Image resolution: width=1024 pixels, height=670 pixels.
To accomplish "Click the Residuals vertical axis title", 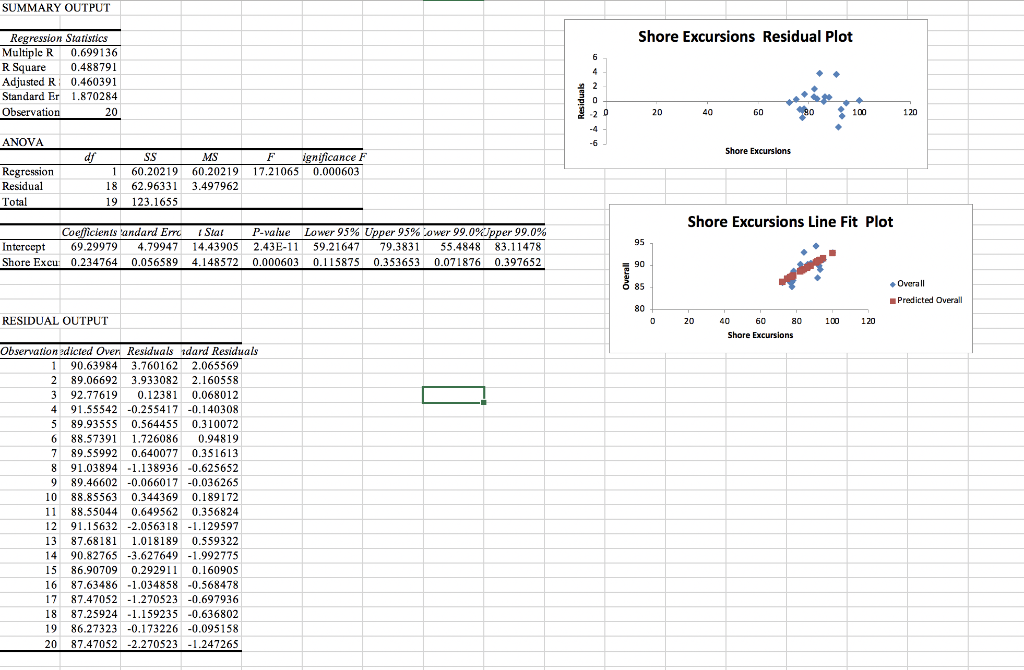I will [x=581, y=101].
